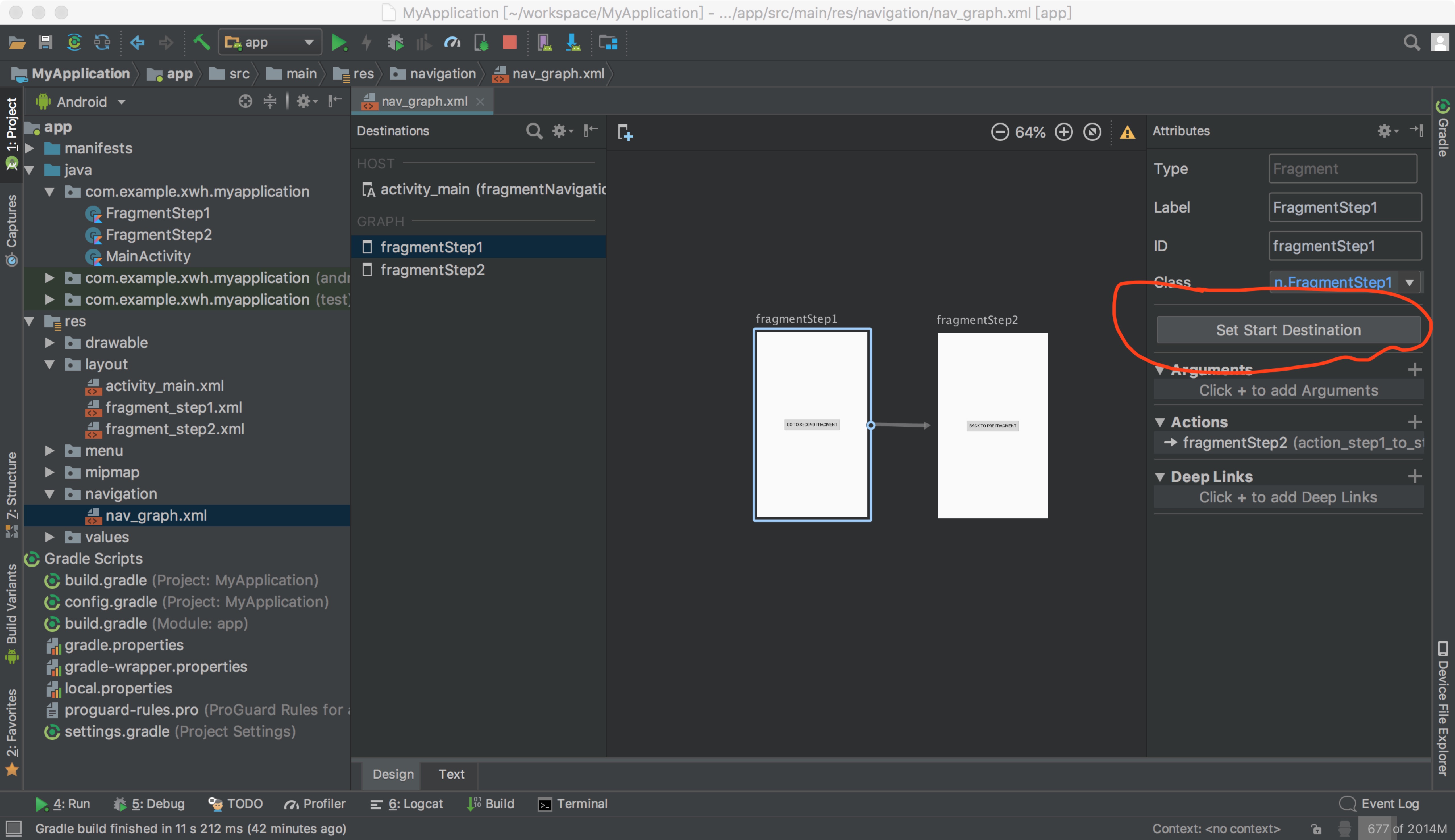Open the Class field dropdown arrow
Viewport: 1455px width, 840px height.
[x=1409, y=282]
